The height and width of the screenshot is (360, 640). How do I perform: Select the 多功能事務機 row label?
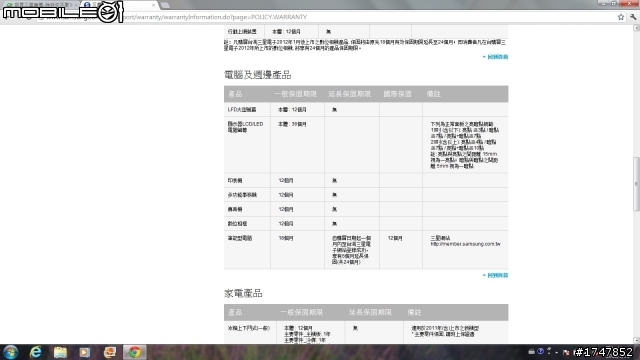pos(242,195)
